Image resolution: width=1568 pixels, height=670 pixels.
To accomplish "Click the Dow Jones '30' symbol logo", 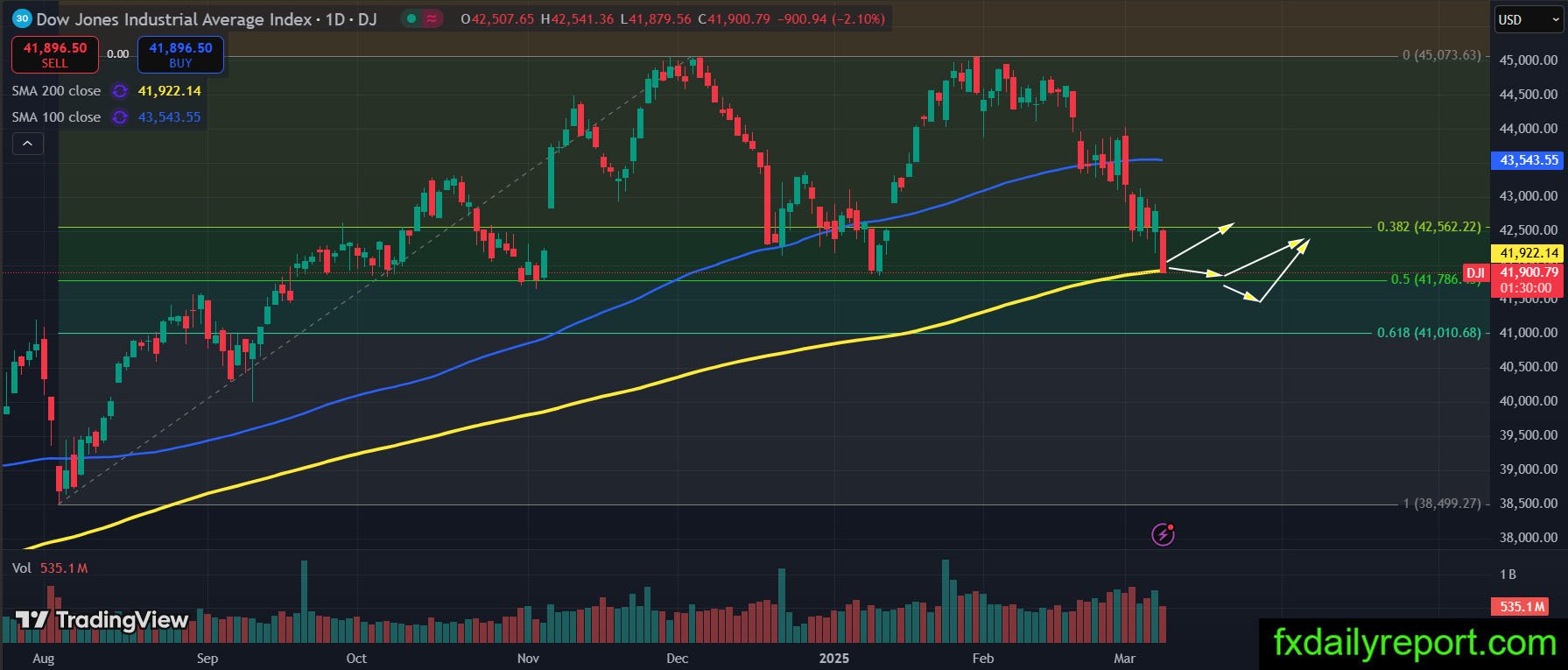I will pyautogui.click(x=23, y=18).
